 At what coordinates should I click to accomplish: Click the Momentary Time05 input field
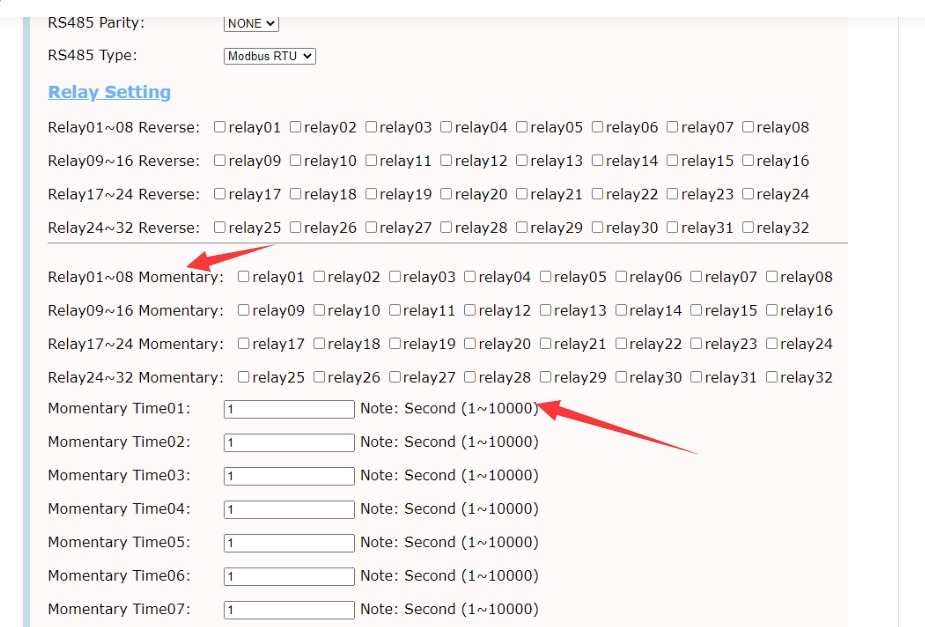coord(289,543)
